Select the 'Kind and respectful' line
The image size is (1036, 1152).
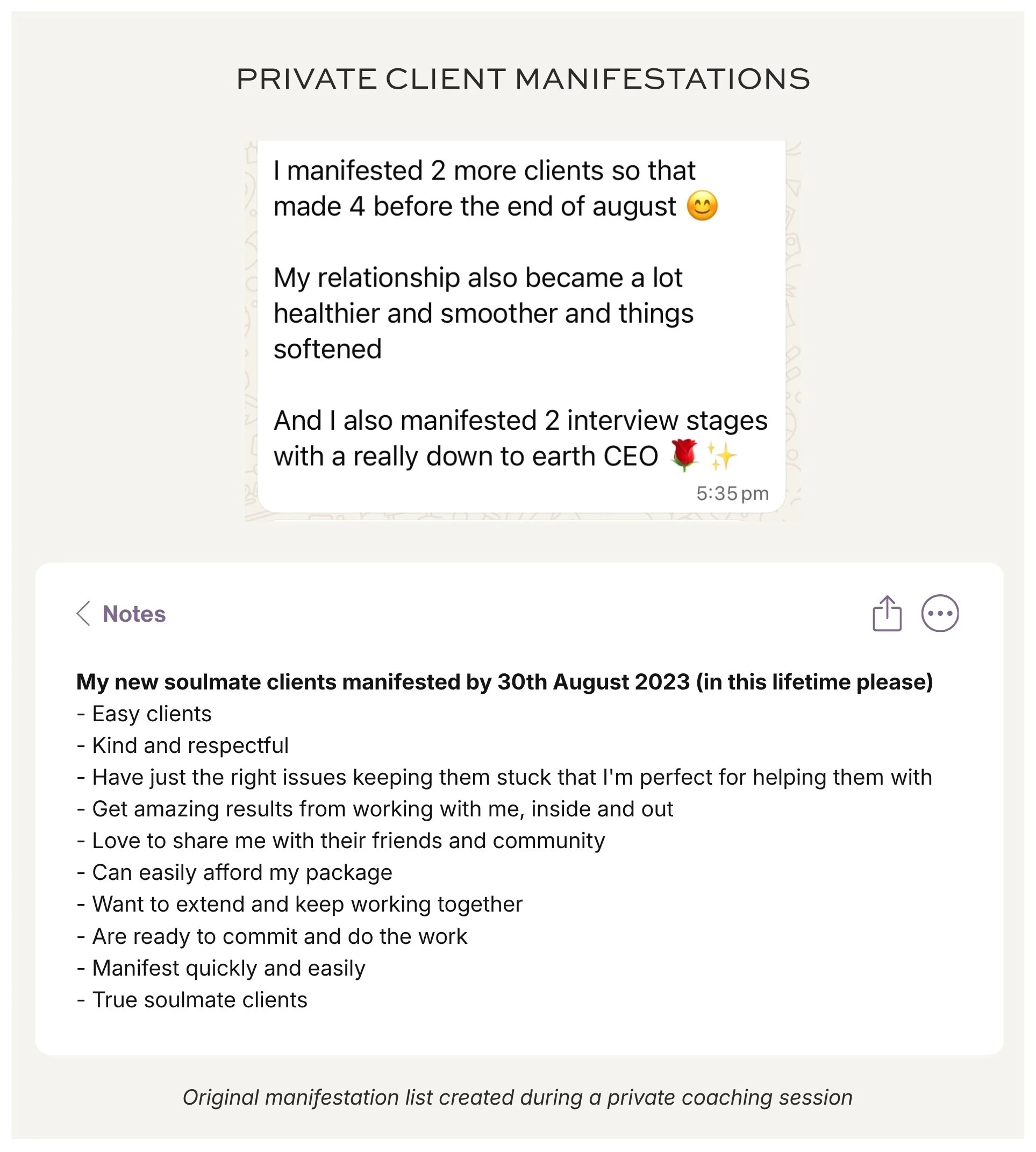click(183, 745)
